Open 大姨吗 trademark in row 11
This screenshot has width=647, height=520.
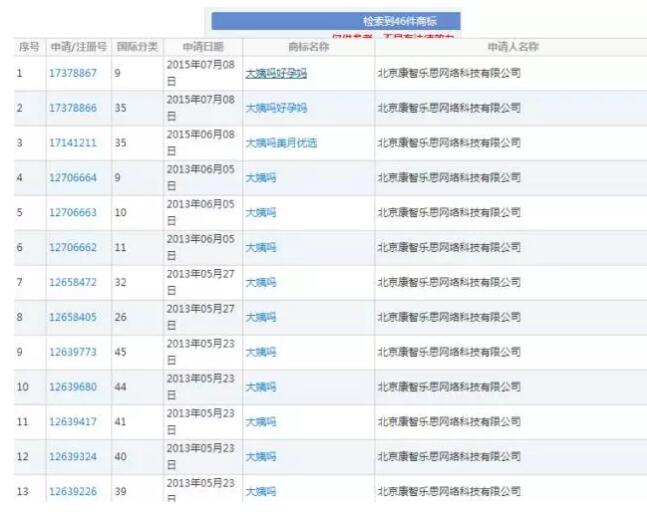(x=261, y=422)
